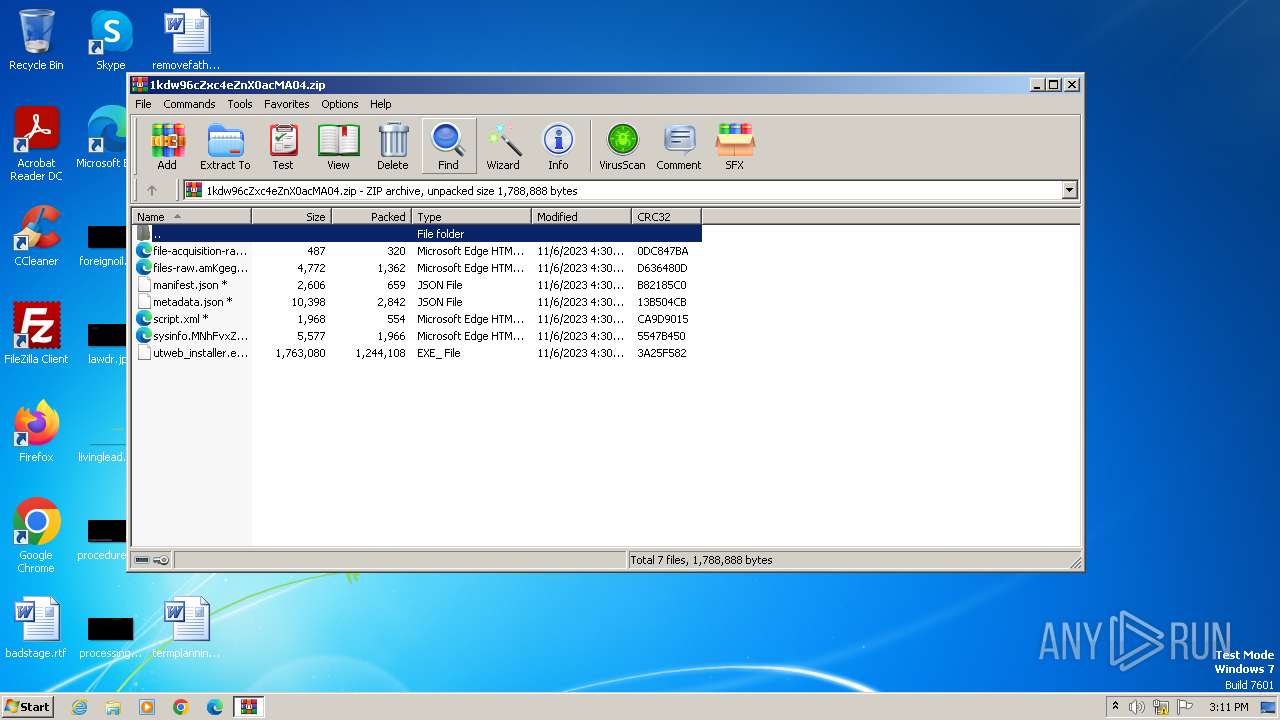Open the Favorites menu
Screen dimensions: 1280x720
click(x=286, y=104)
